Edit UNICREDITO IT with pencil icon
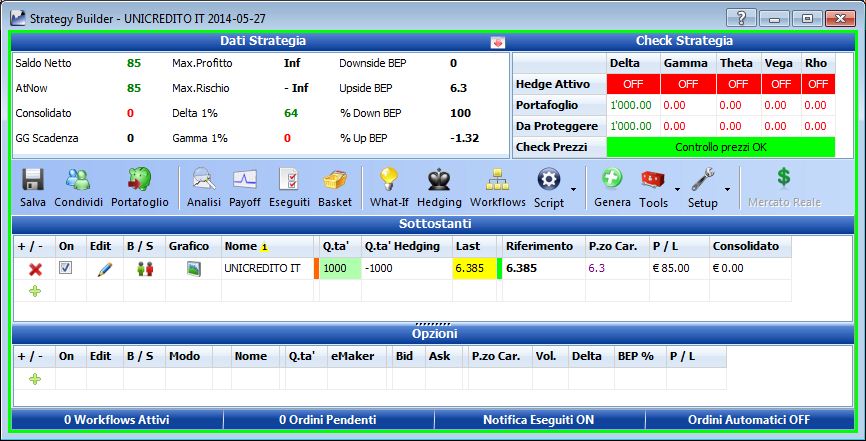Screen dimensions: 866x441 click(x=104, y=269)
